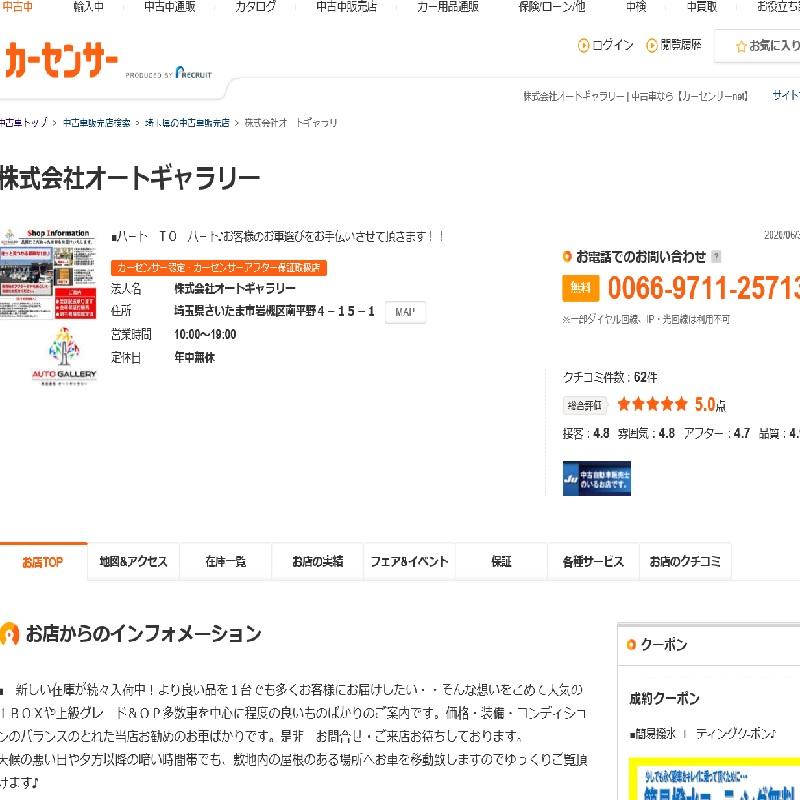Click the 株式会社オートギャラリー page title
Screen dimensions: 800x800
point(130,178)
